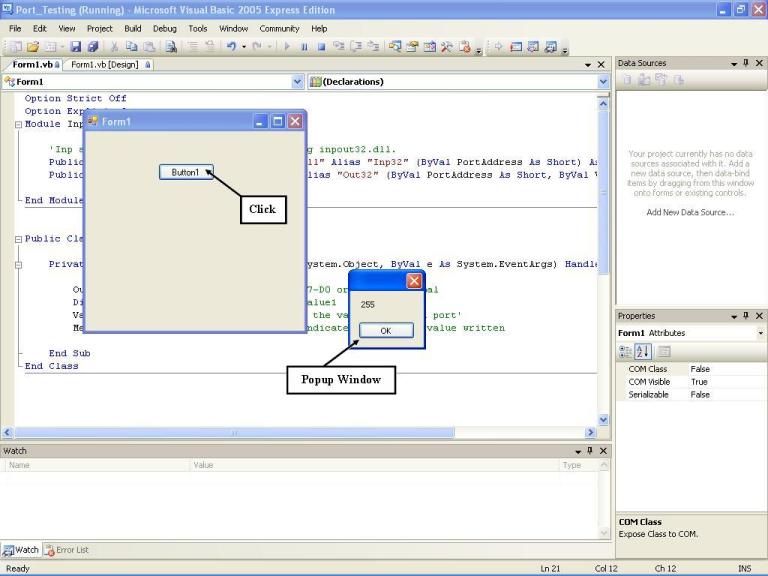This screenshot has height=576, width=768.
Task: Close the 255 message popup window
Action: point(414,281)
